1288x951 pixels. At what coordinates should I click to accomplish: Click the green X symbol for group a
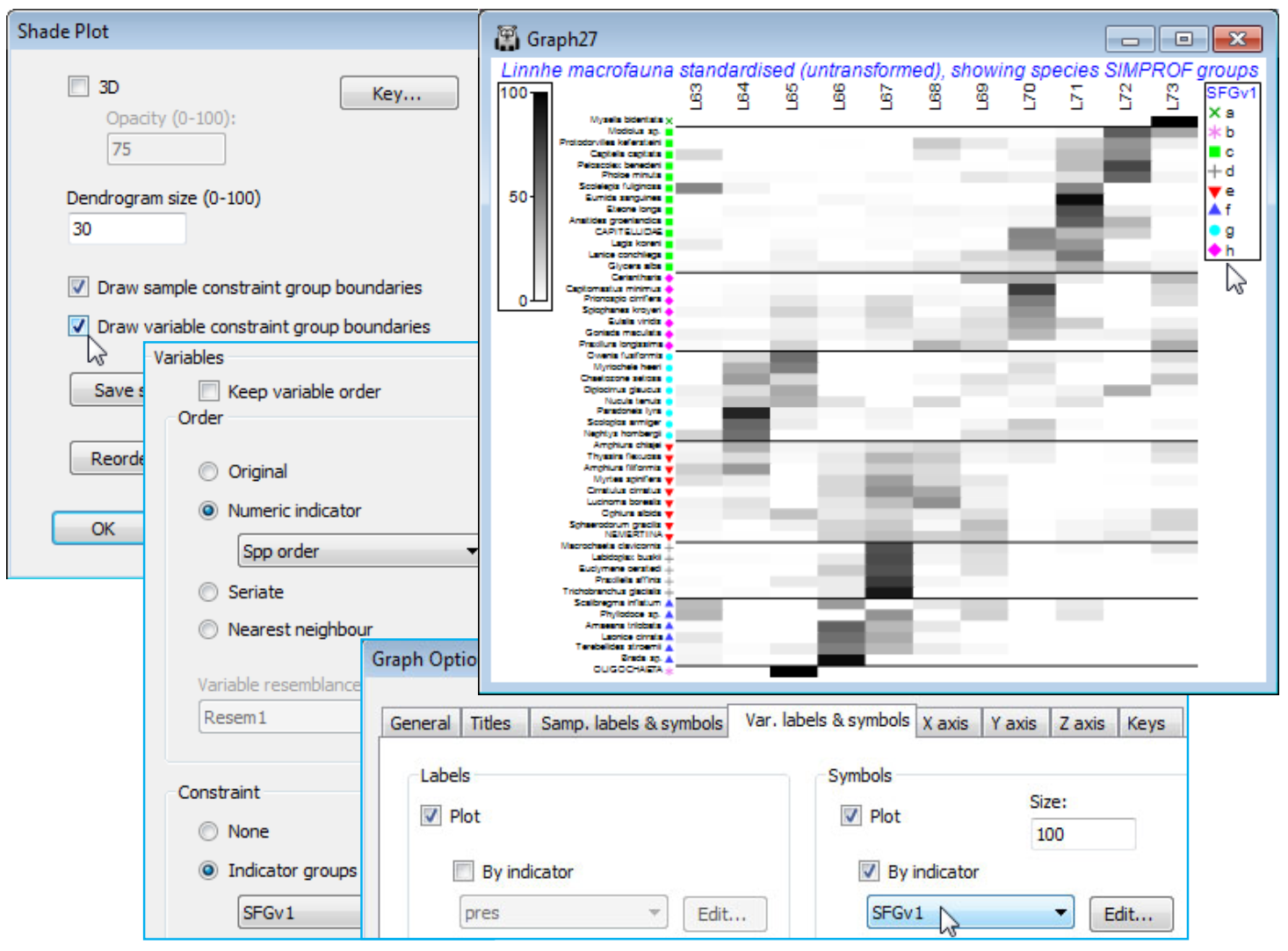(x=1215, y=113)
